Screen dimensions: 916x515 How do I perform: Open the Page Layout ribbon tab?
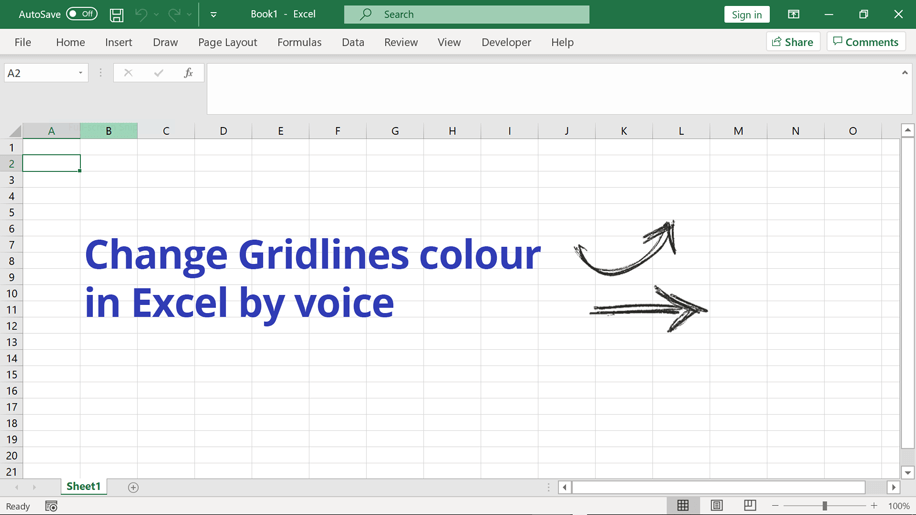point(227,42)
